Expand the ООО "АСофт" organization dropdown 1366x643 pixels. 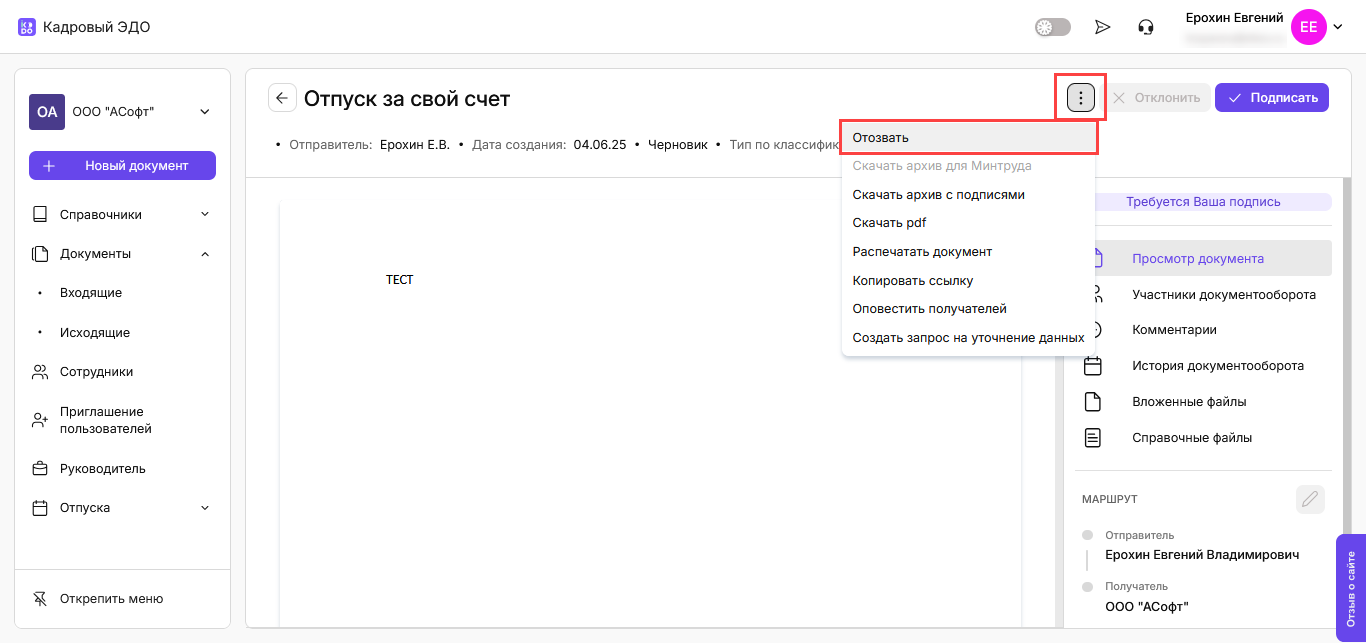[x=204, y=112]
